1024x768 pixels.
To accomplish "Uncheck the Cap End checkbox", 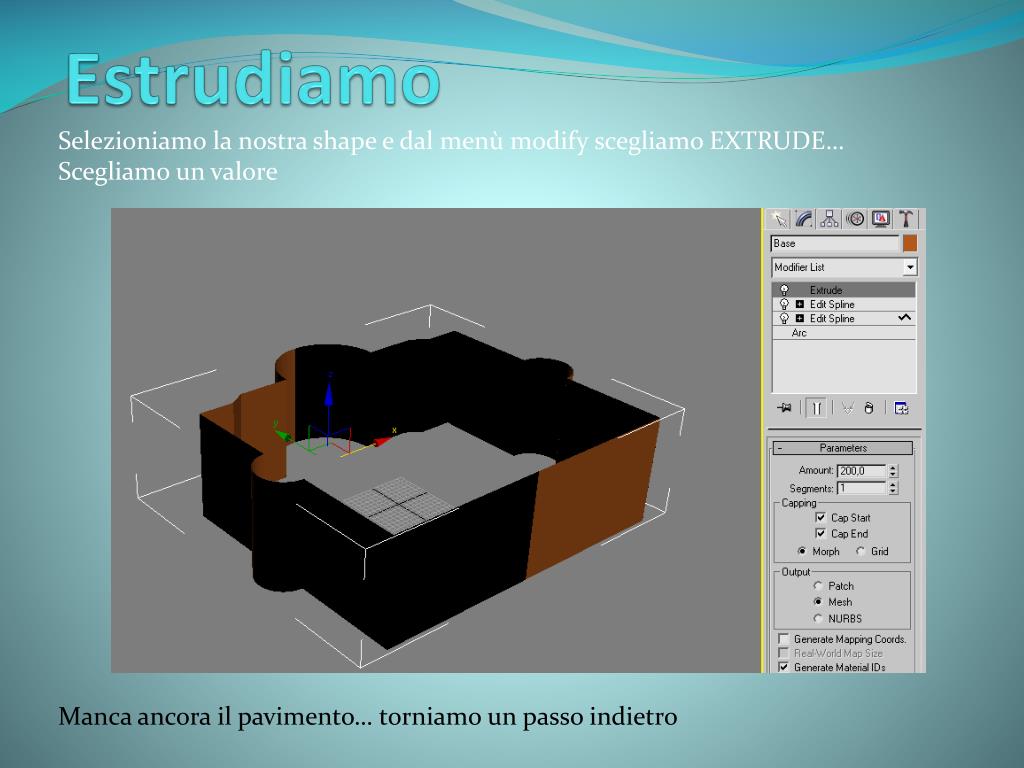I will [x=820, y=534].
